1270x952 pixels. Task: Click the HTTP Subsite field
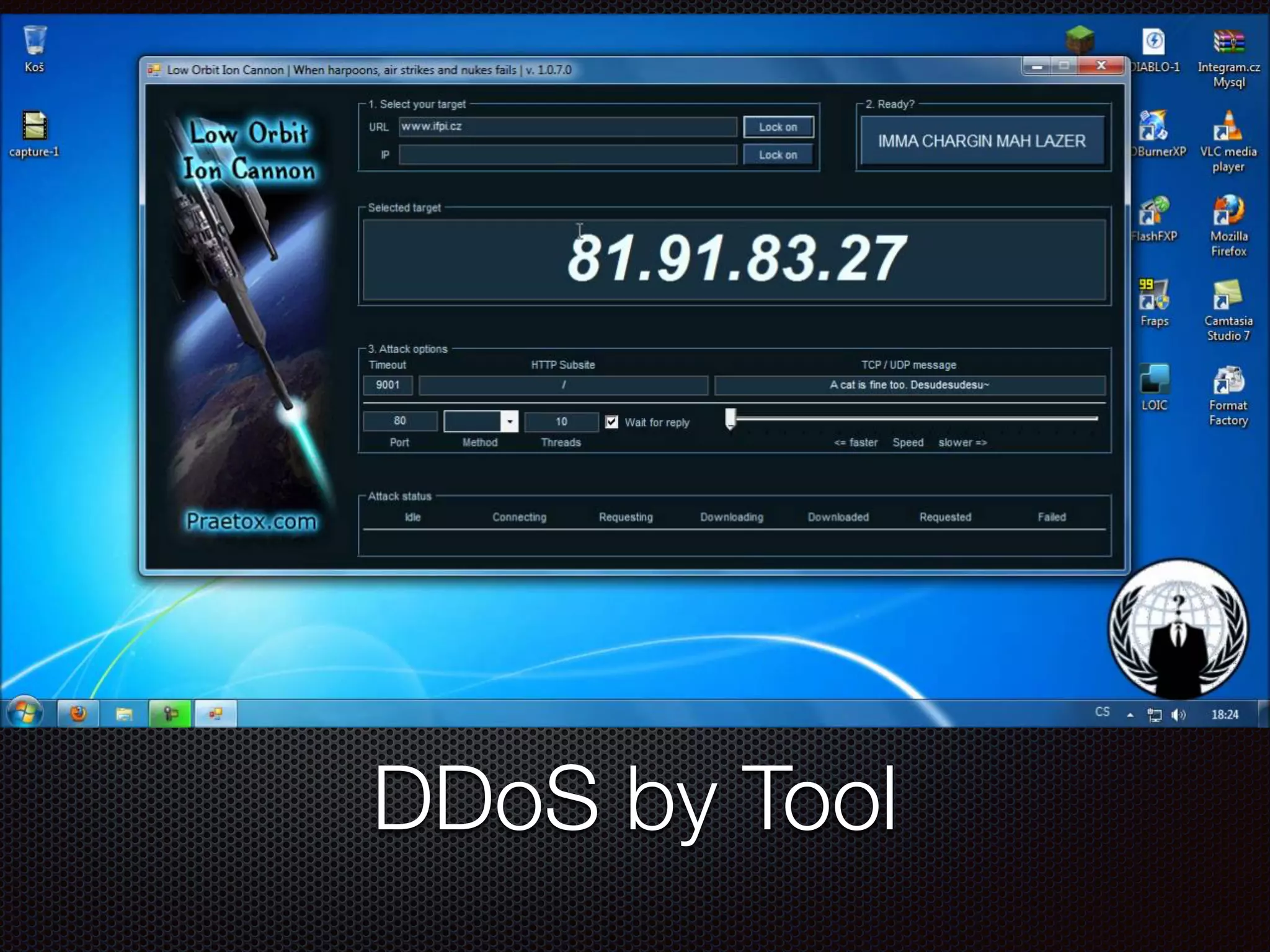(563, 385)
